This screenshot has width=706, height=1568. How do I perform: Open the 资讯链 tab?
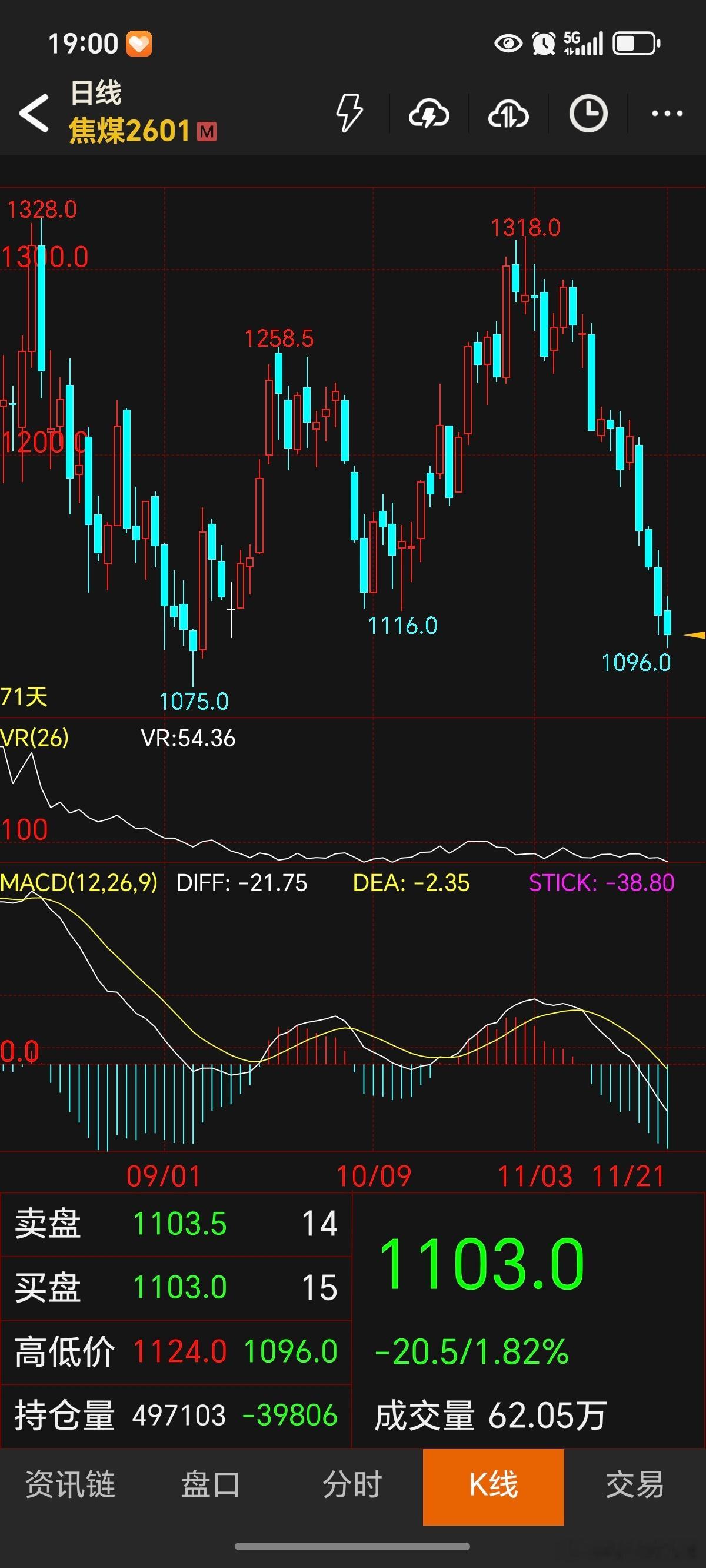[70, 1483]
